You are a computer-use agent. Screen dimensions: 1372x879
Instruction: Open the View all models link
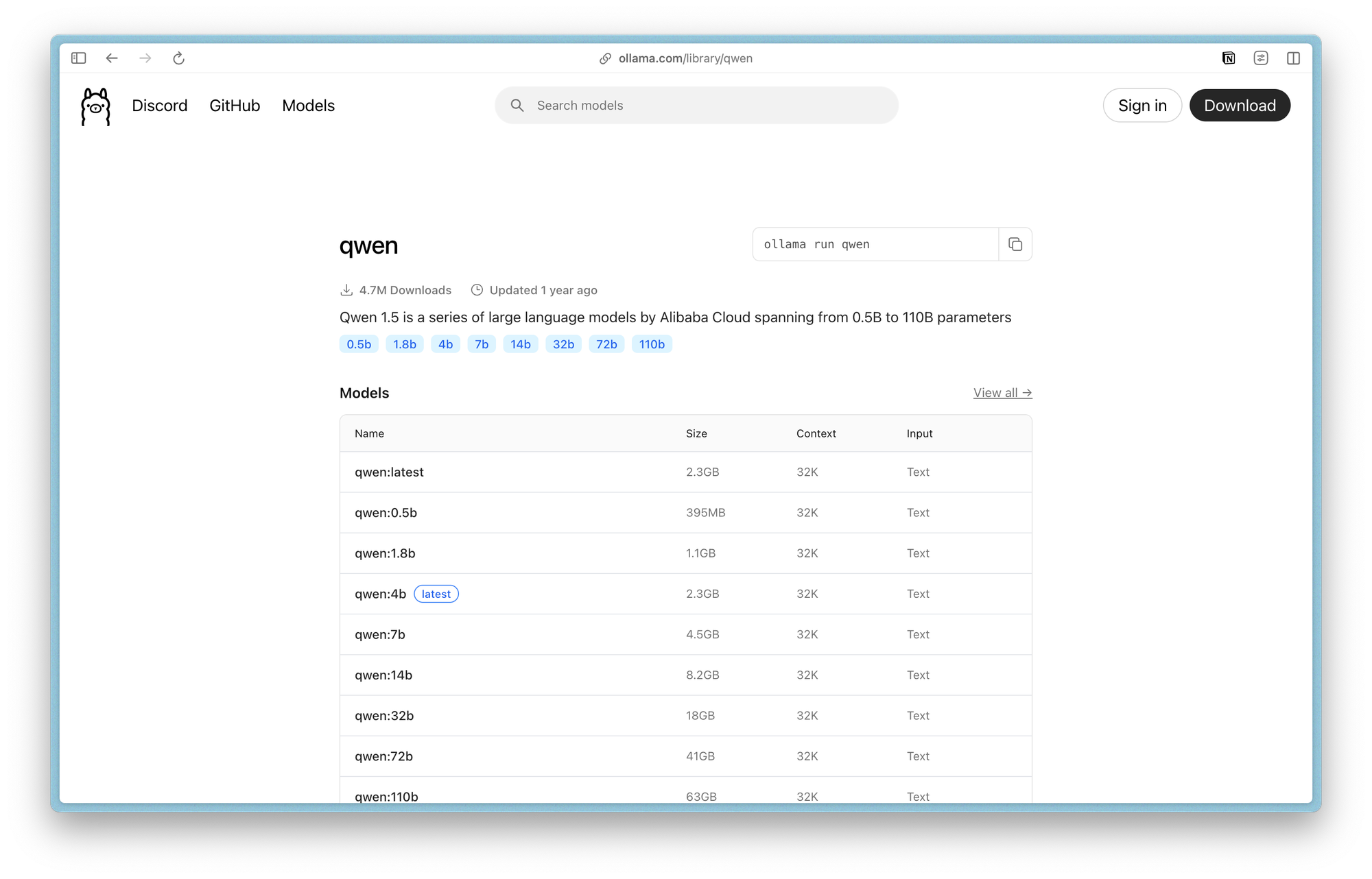coord(1002,393)
